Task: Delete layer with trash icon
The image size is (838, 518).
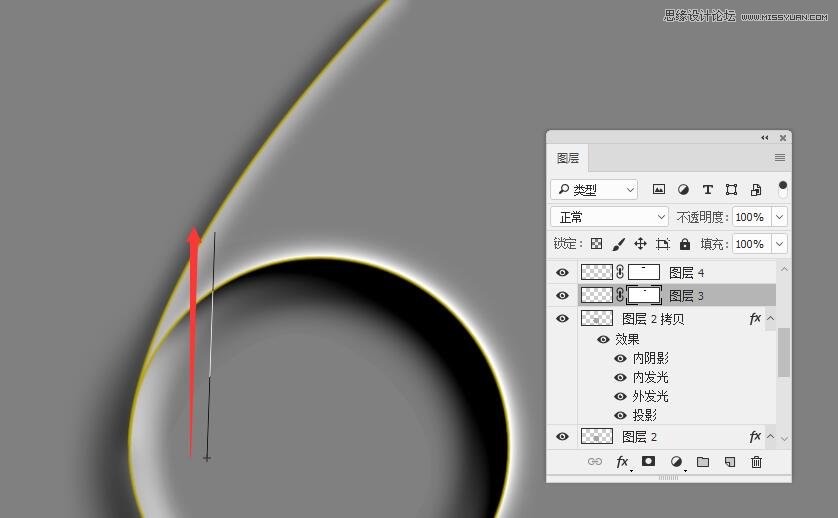Action: (756, 462)
